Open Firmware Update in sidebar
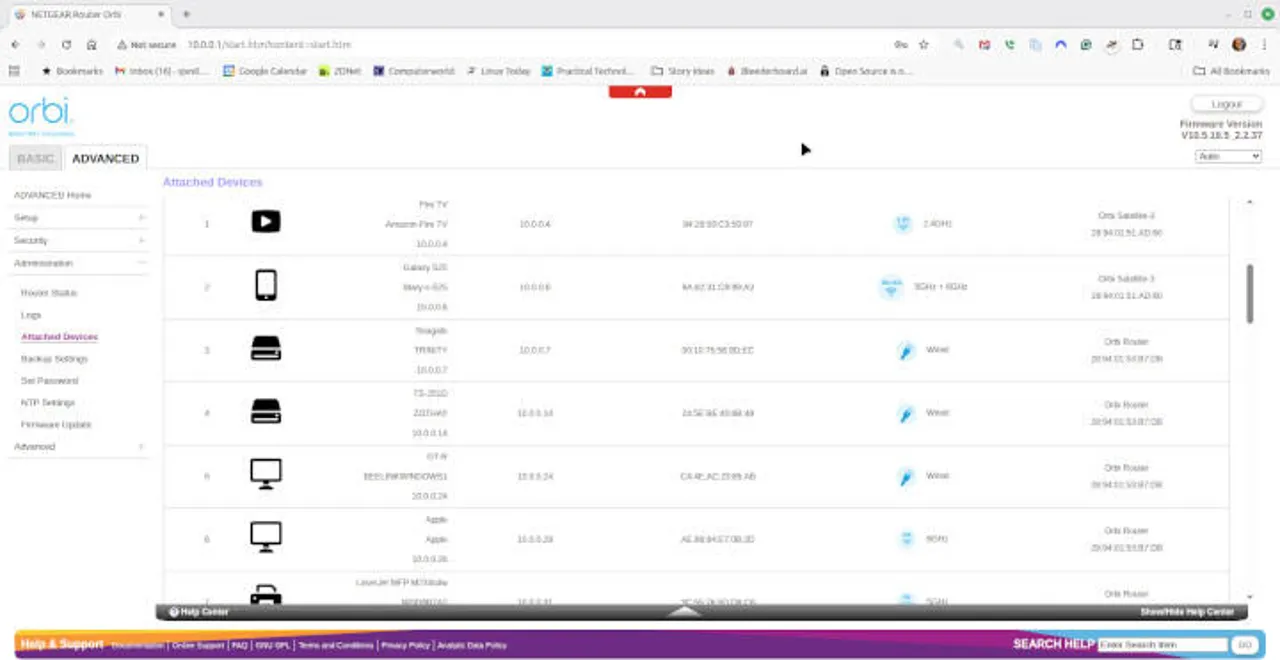Viewport: 1280px width, 660px height. [x=56, y=425]
